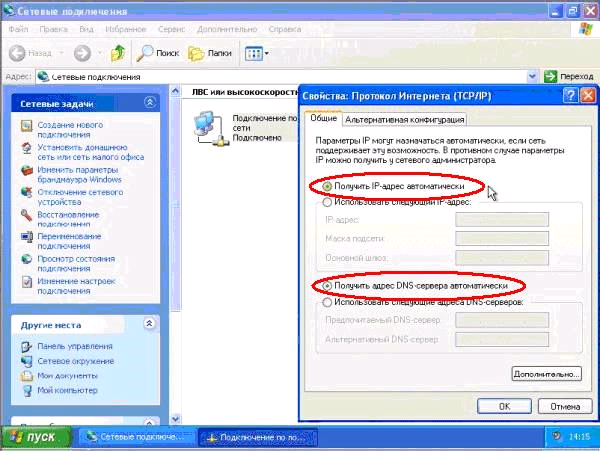Open the Сервис menu
This screenshot has width=600, height=451.
click(171, 29)
